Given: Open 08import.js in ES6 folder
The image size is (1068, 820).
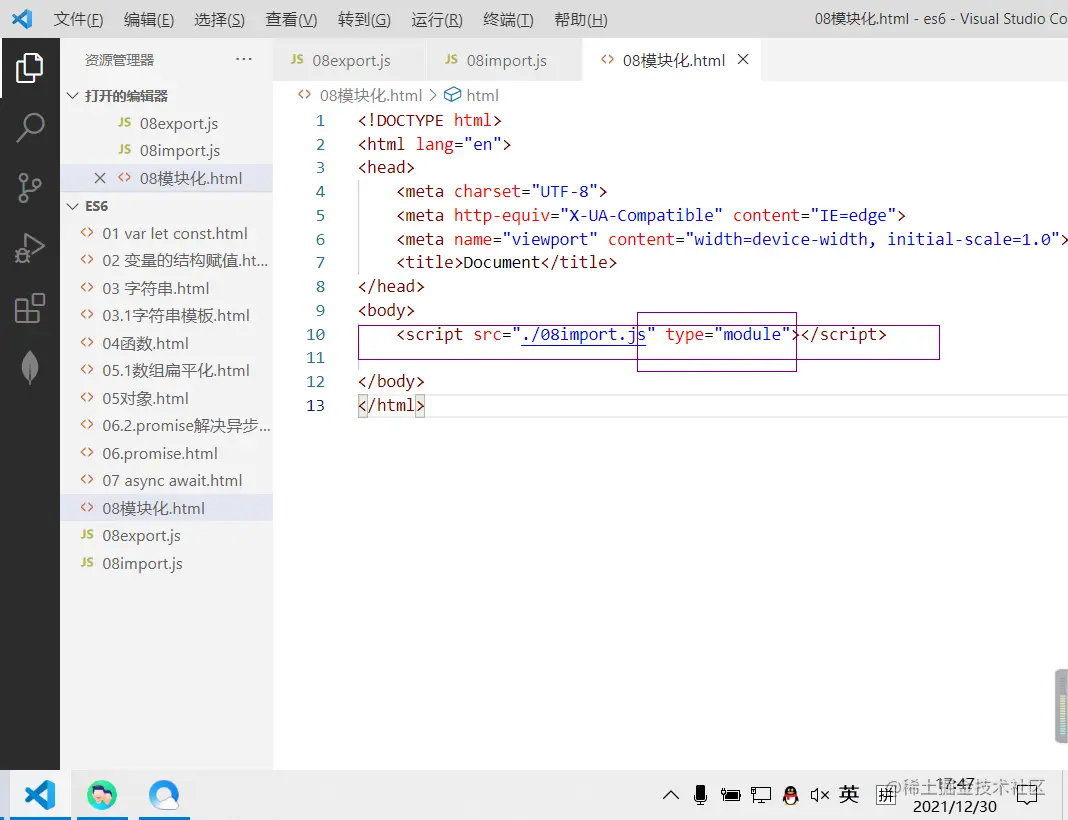Looking at the screenshot, I should point(167,563).
